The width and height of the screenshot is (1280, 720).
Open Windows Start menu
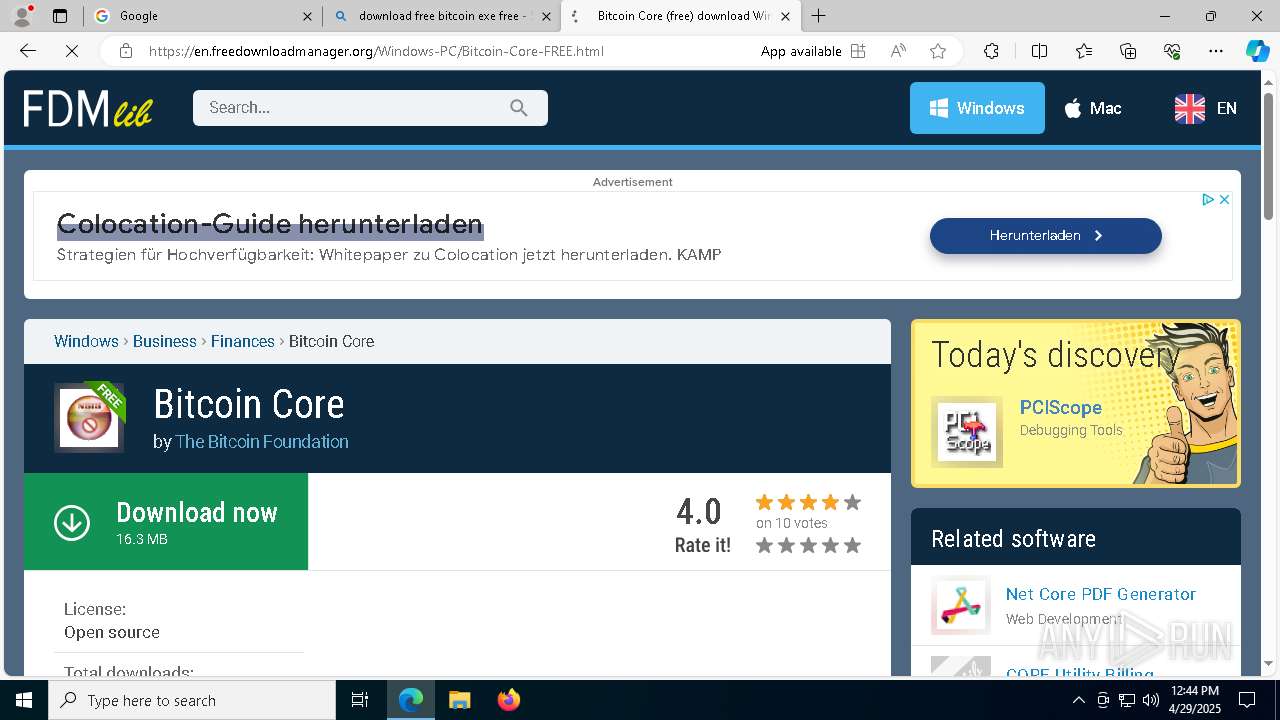pos(24,700)
